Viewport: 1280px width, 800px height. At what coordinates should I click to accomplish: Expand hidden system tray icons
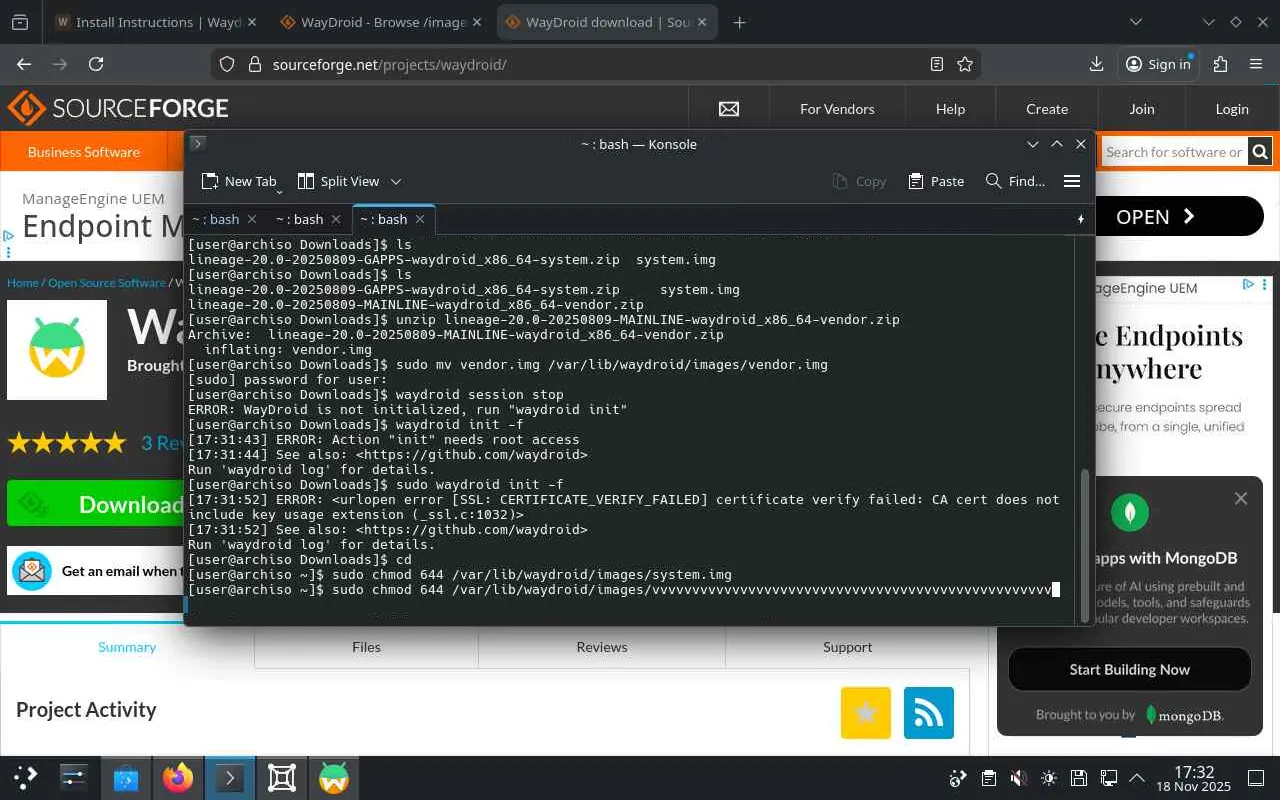tap(1137, 778)
